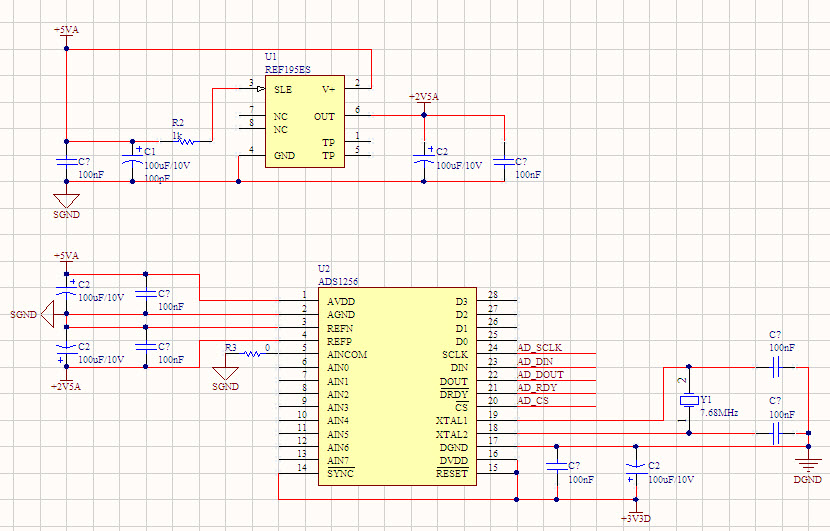
Task: Select +2V5A power port on OUT net
Action: point(424,101)
